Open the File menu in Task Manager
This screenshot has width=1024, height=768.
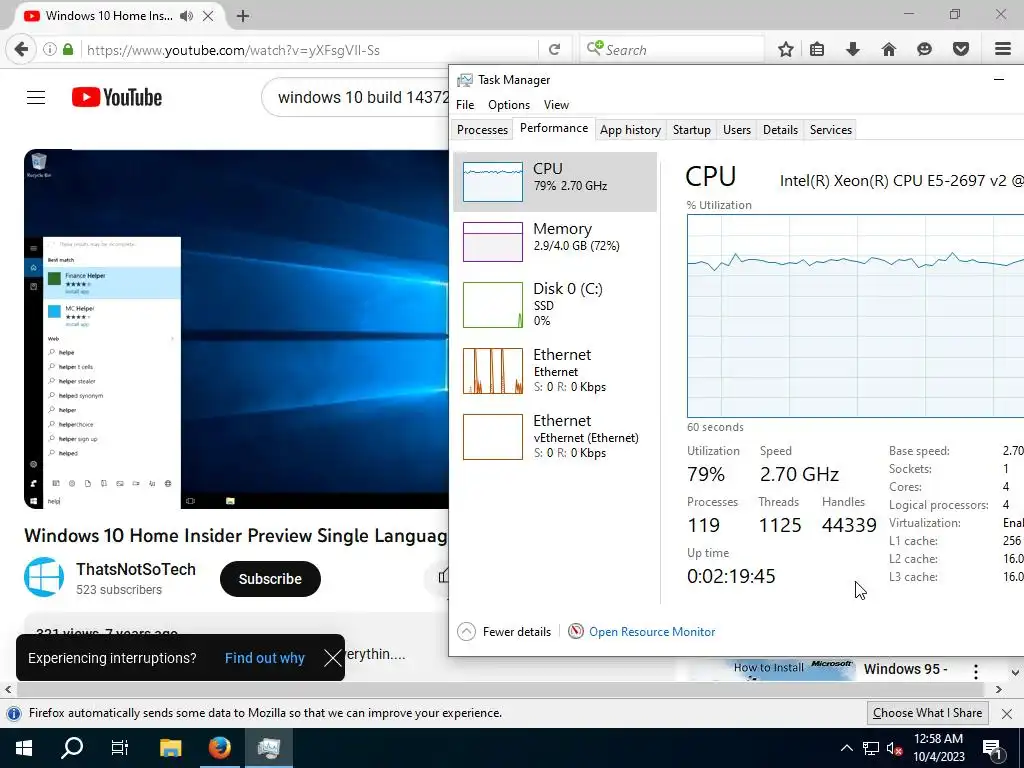point(465,104)
